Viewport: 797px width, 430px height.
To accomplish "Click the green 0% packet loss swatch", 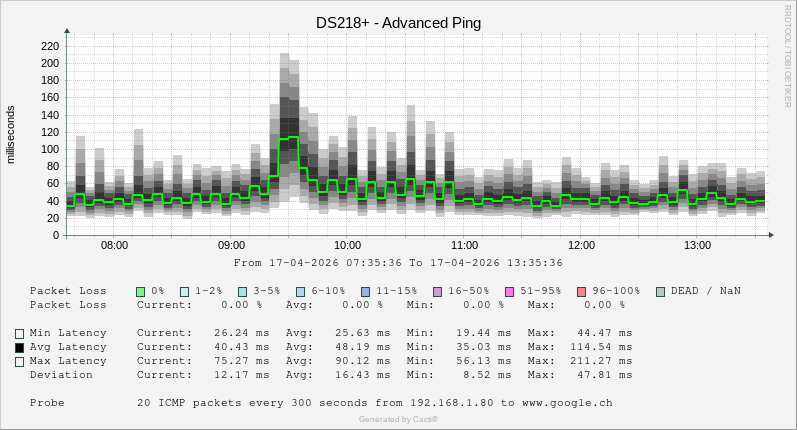I will point(141,291).
